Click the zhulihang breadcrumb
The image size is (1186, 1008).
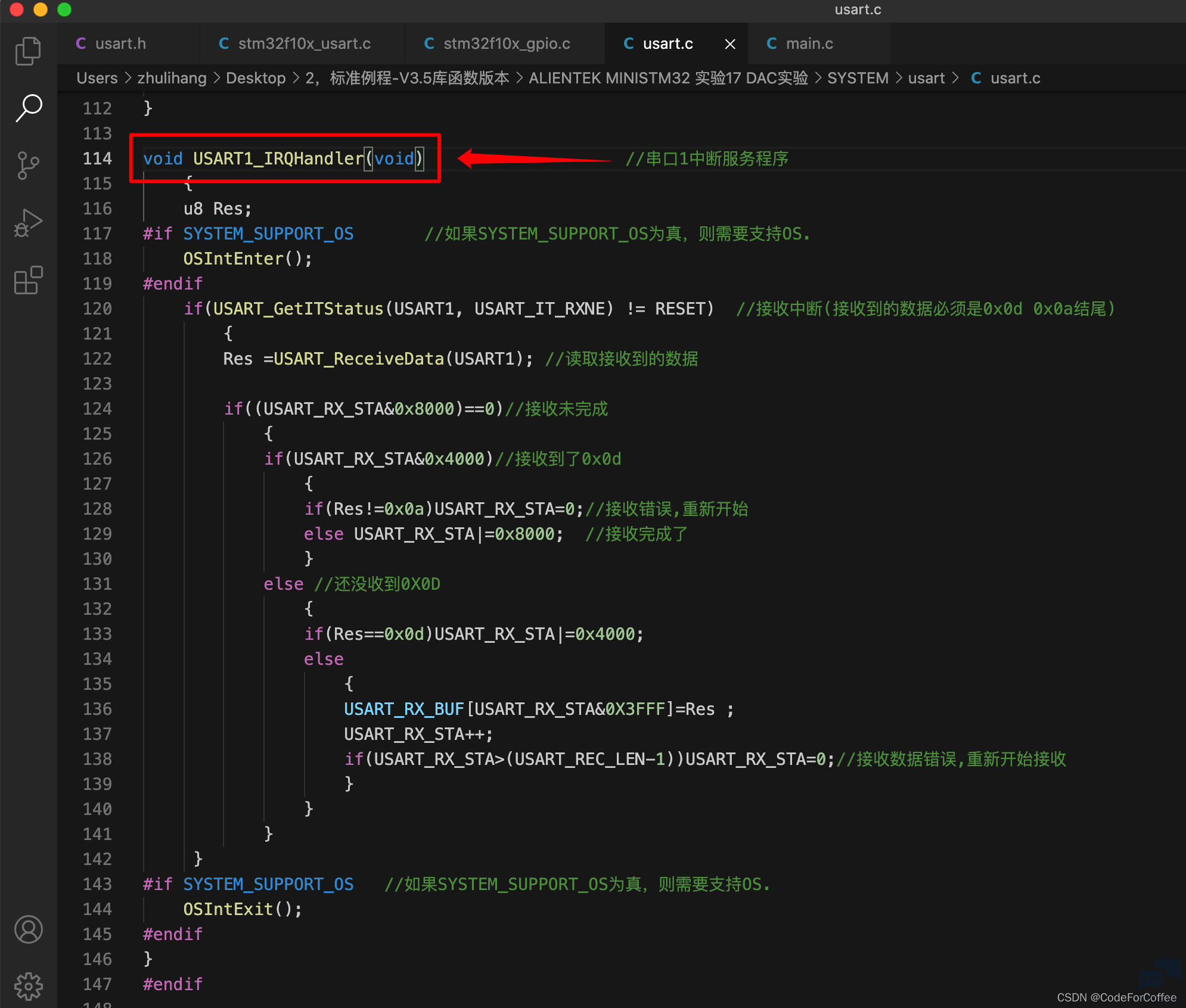coord(172,78)
